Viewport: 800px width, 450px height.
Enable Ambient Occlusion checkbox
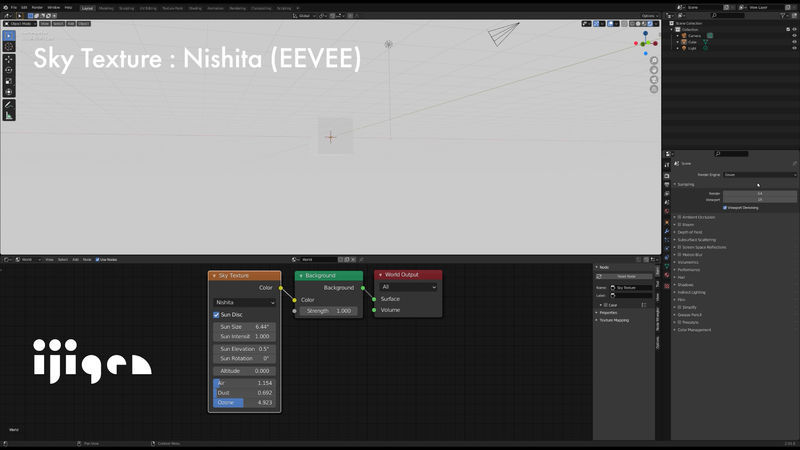680,217
